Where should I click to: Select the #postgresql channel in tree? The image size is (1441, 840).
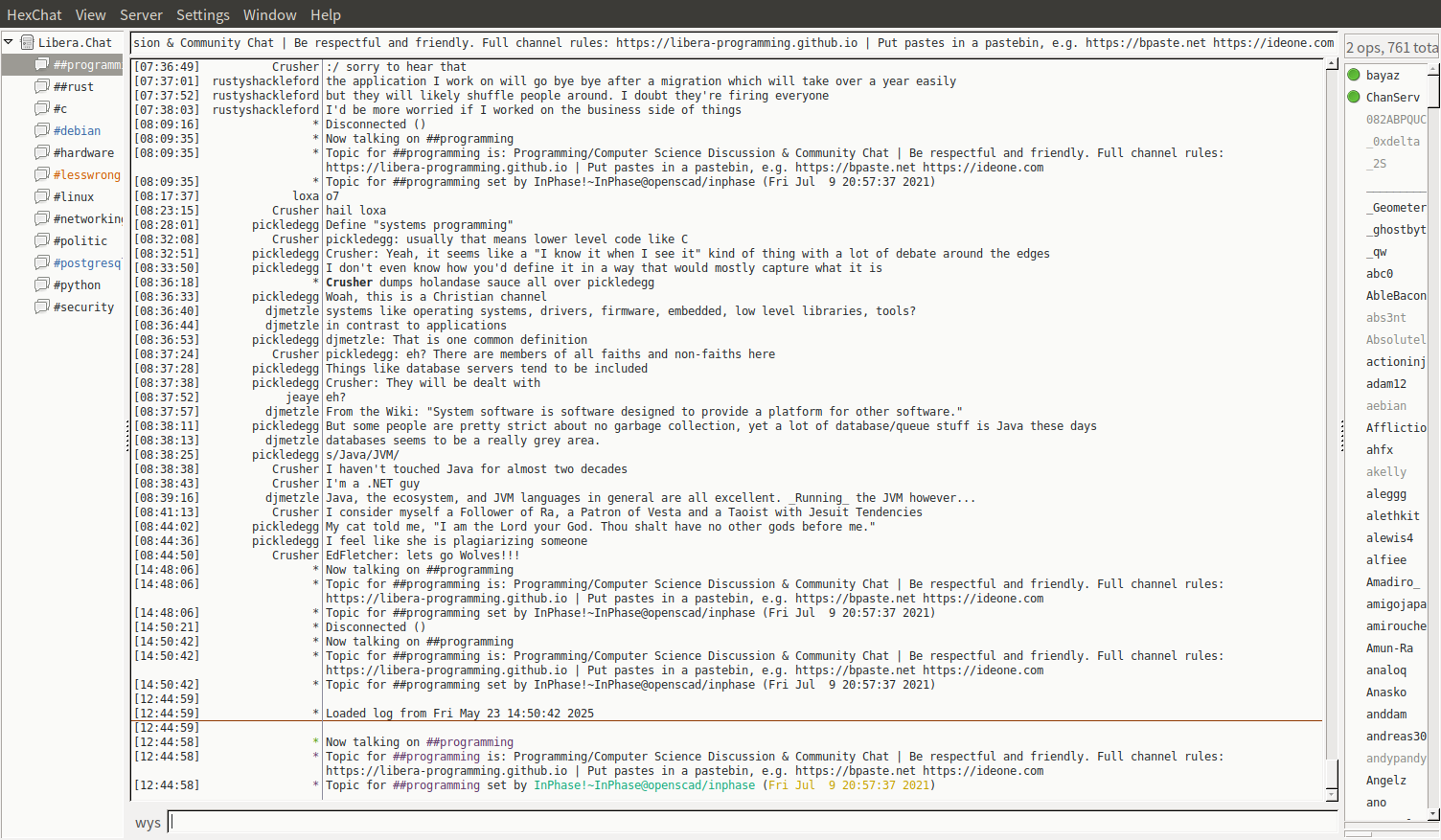pyautogui.click(x=86, y=262)
